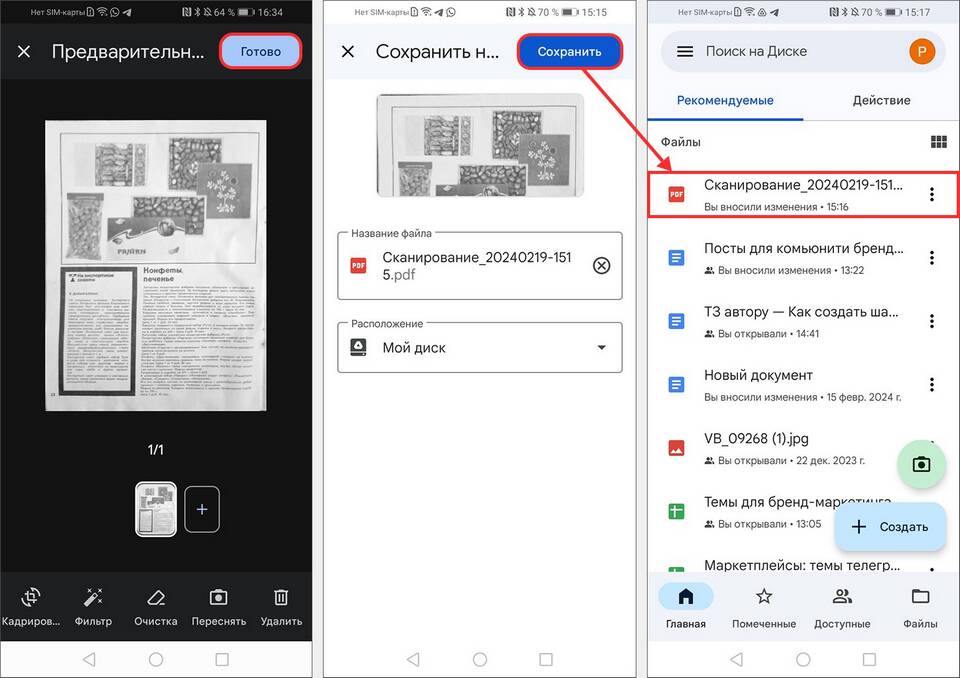Tap the Переснять camera icon
Image resolution: width=960 pixels, height=678 pixels.
tap(219, 607)
